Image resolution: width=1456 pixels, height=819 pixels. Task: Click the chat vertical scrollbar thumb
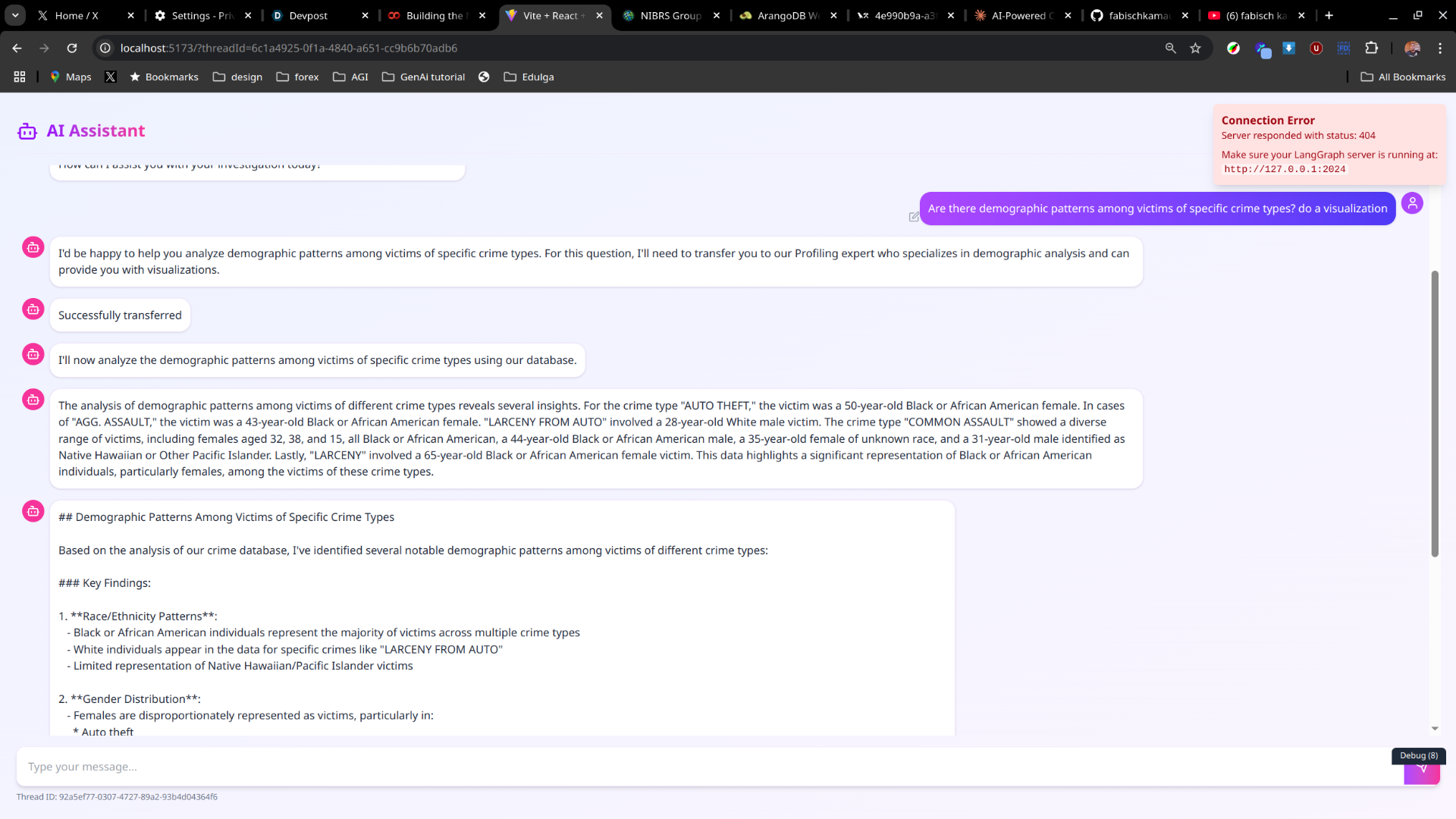pyautogui.click(x=1435, y=413)
